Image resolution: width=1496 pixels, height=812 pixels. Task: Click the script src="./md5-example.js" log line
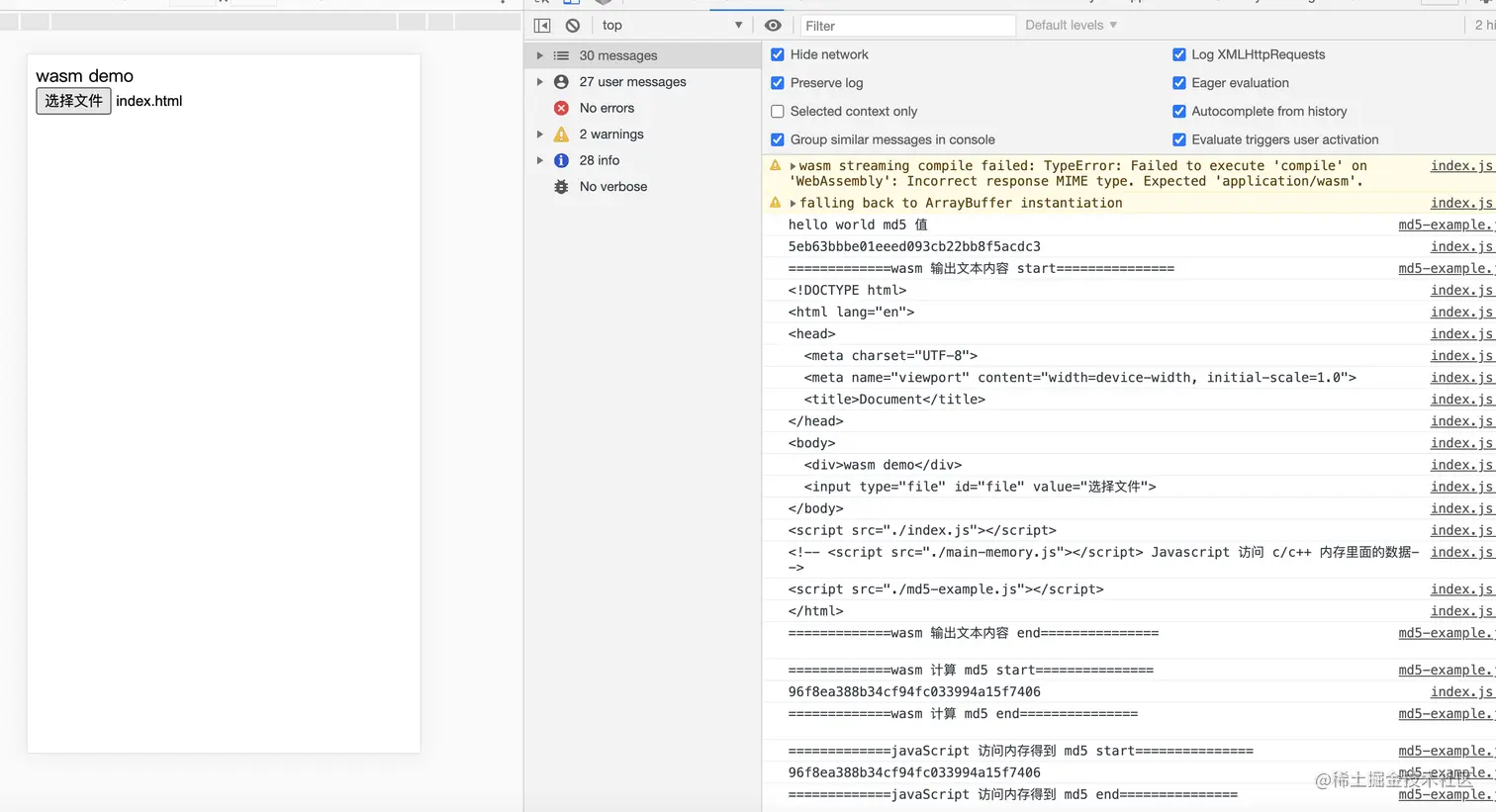(946, 589)
